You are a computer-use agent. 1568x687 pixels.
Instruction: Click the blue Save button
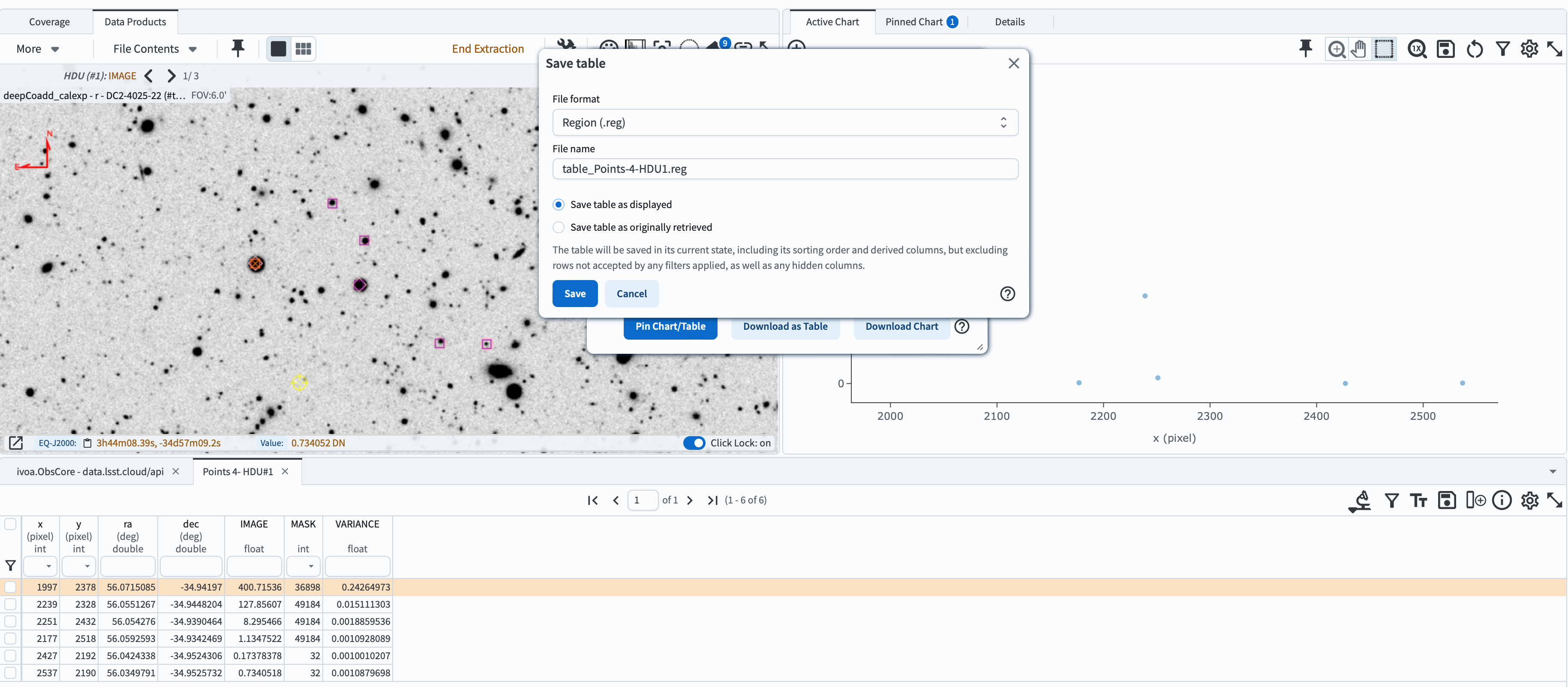click(575, 294)
